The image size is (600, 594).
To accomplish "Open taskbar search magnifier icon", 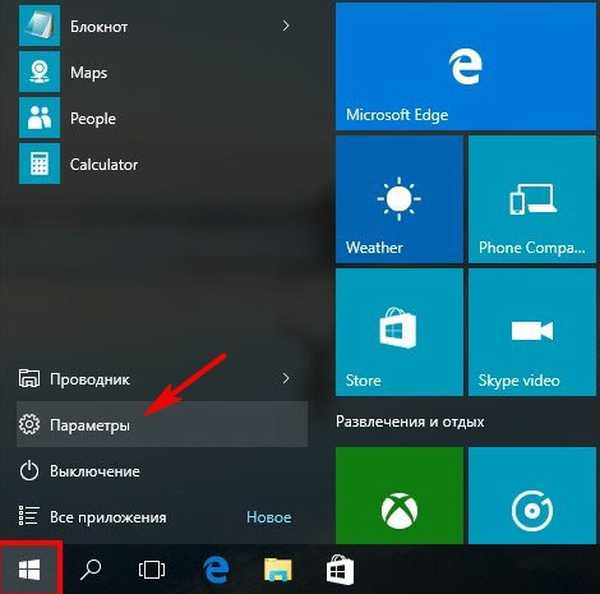I will tap(91, 569).
